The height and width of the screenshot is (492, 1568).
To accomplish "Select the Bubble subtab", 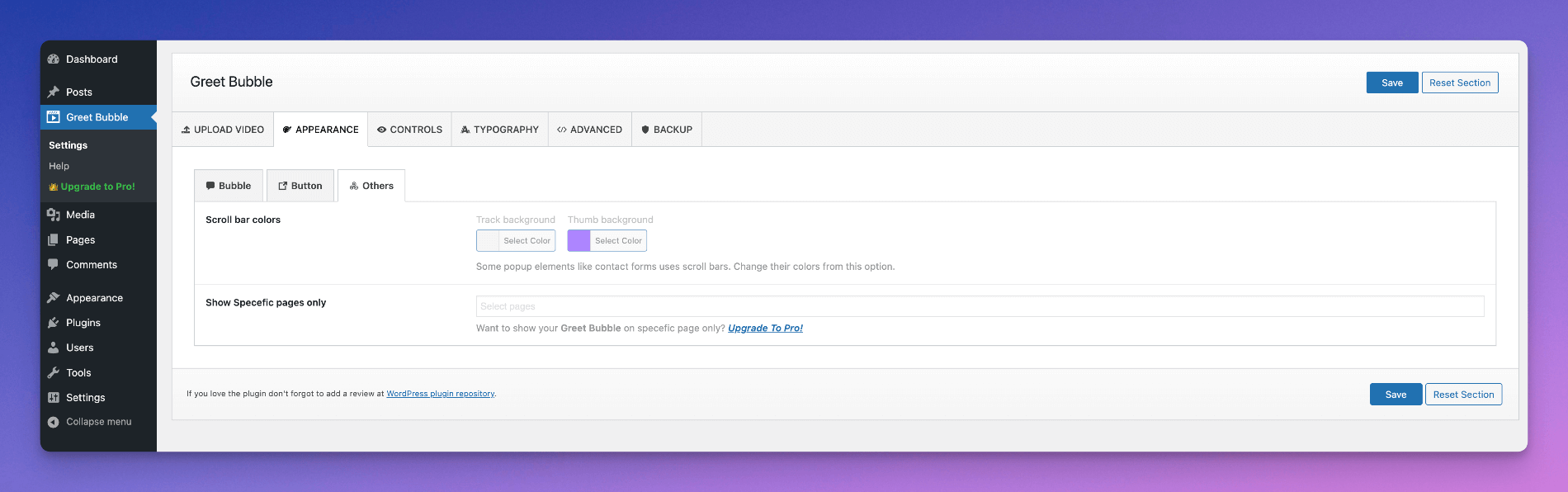I will (229, 186).
